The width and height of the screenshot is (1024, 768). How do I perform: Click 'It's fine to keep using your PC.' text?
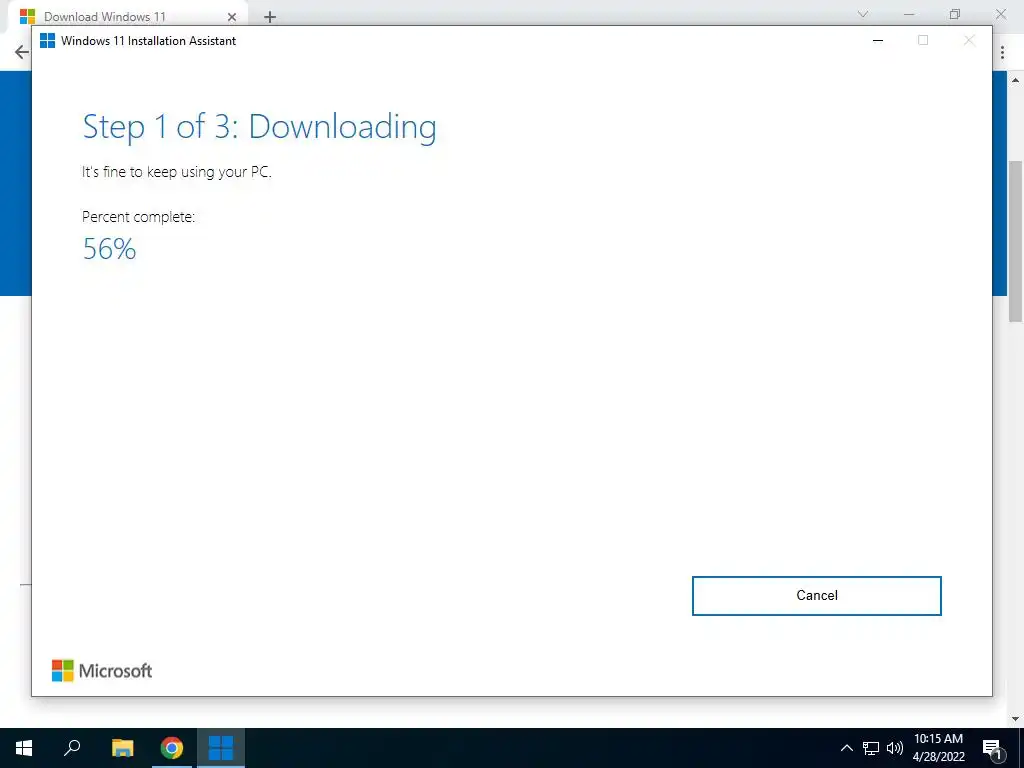tap(176, 172)
